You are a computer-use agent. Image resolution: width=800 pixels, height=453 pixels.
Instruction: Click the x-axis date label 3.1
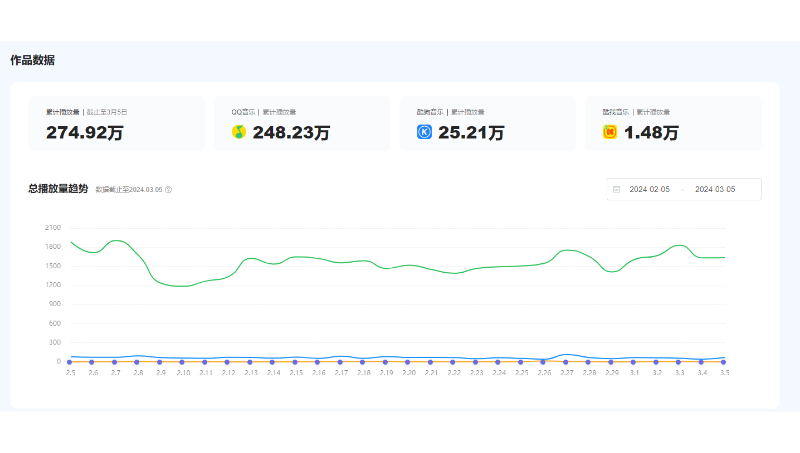click(634, 373)
